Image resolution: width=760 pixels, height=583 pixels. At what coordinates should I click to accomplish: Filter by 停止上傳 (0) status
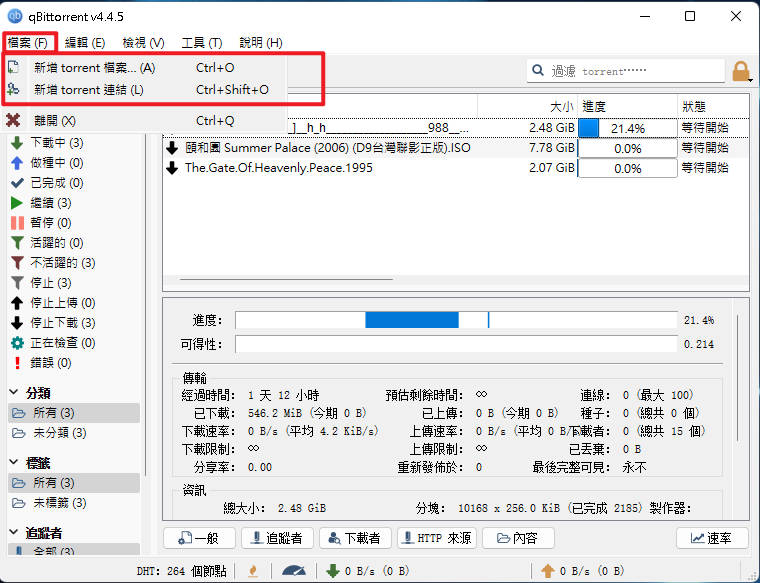pos(63,303)
